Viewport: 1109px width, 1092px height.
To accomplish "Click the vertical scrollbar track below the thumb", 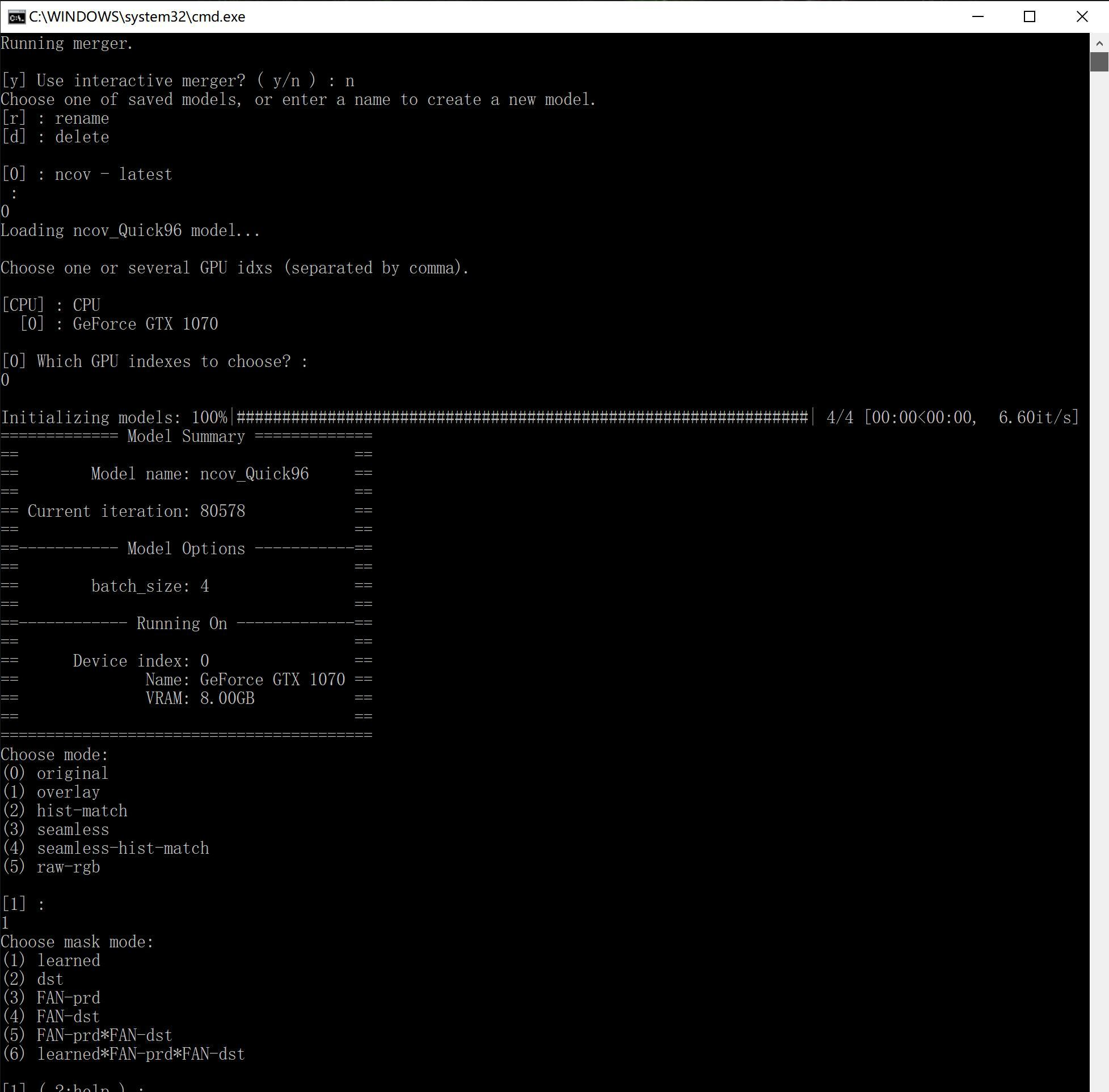I will [1099, 574].
